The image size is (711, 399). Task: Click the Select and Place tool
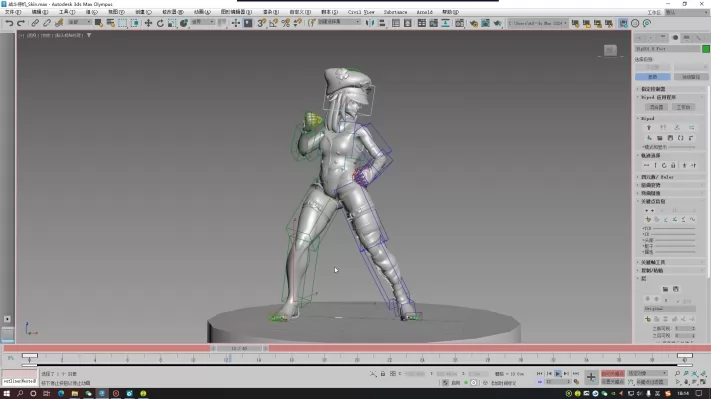(x=184, y=23)
